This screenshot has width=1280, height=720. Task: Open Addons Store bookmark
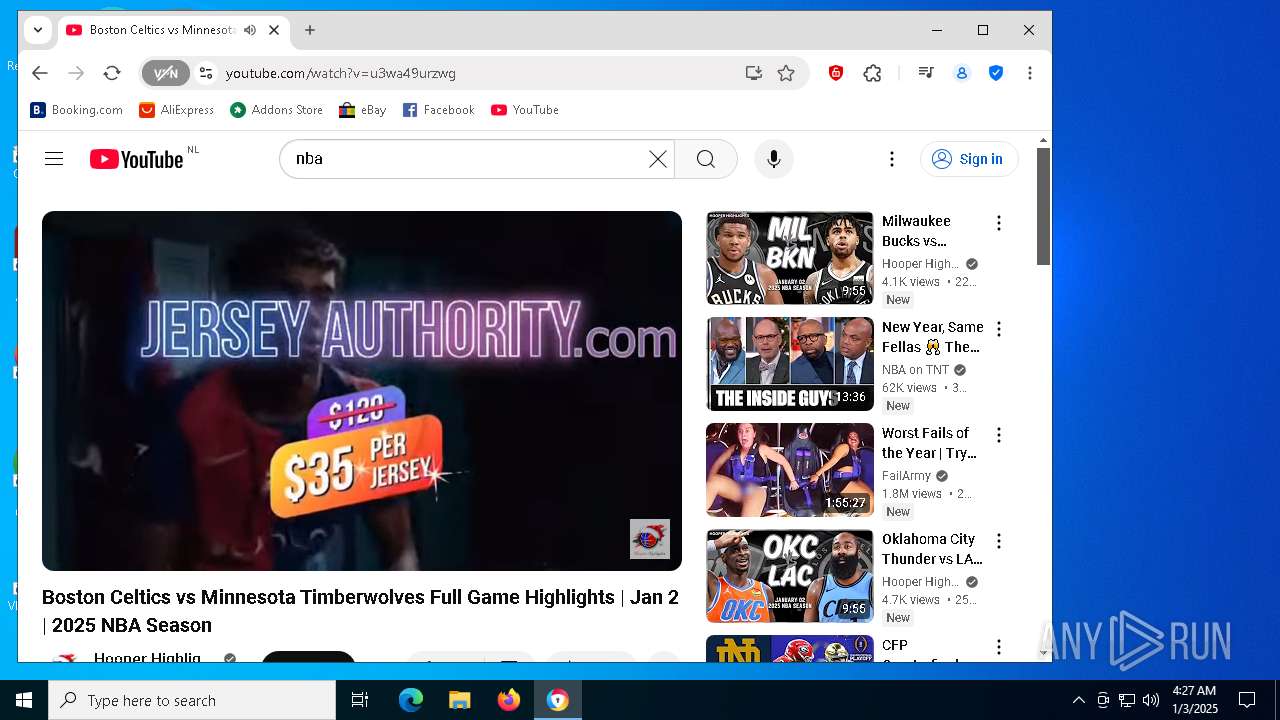(277, 110)
